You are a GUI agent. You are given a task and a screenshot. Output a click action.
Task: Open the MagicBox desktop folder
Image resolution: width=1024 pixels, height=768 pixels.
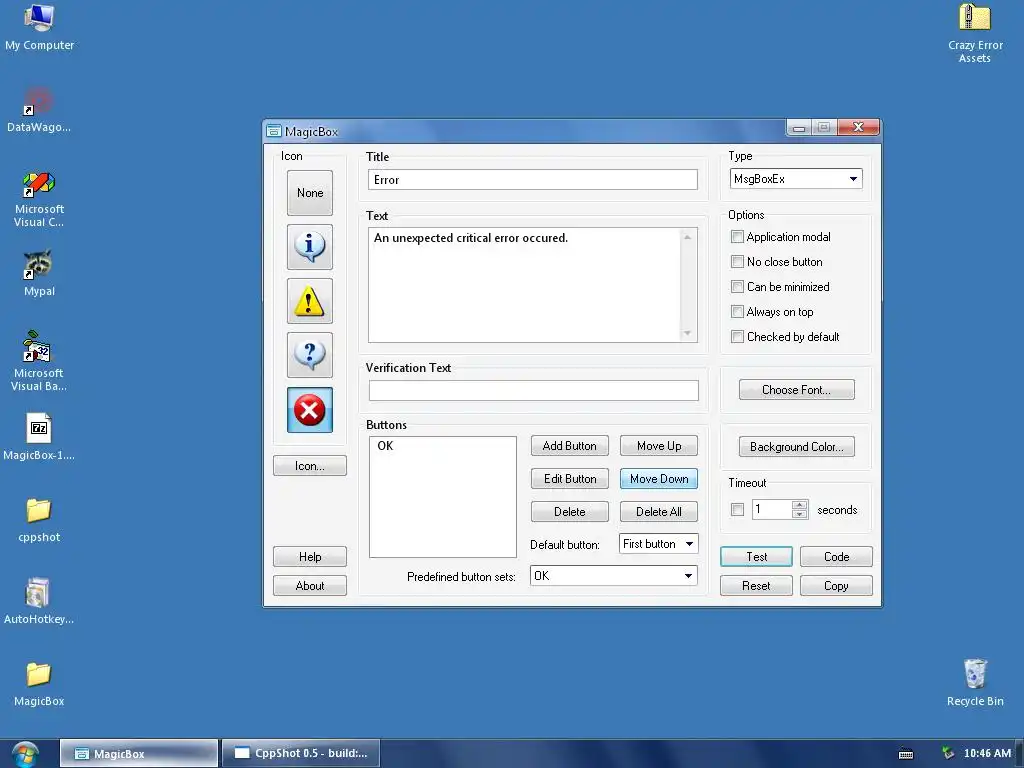point(39,684)
